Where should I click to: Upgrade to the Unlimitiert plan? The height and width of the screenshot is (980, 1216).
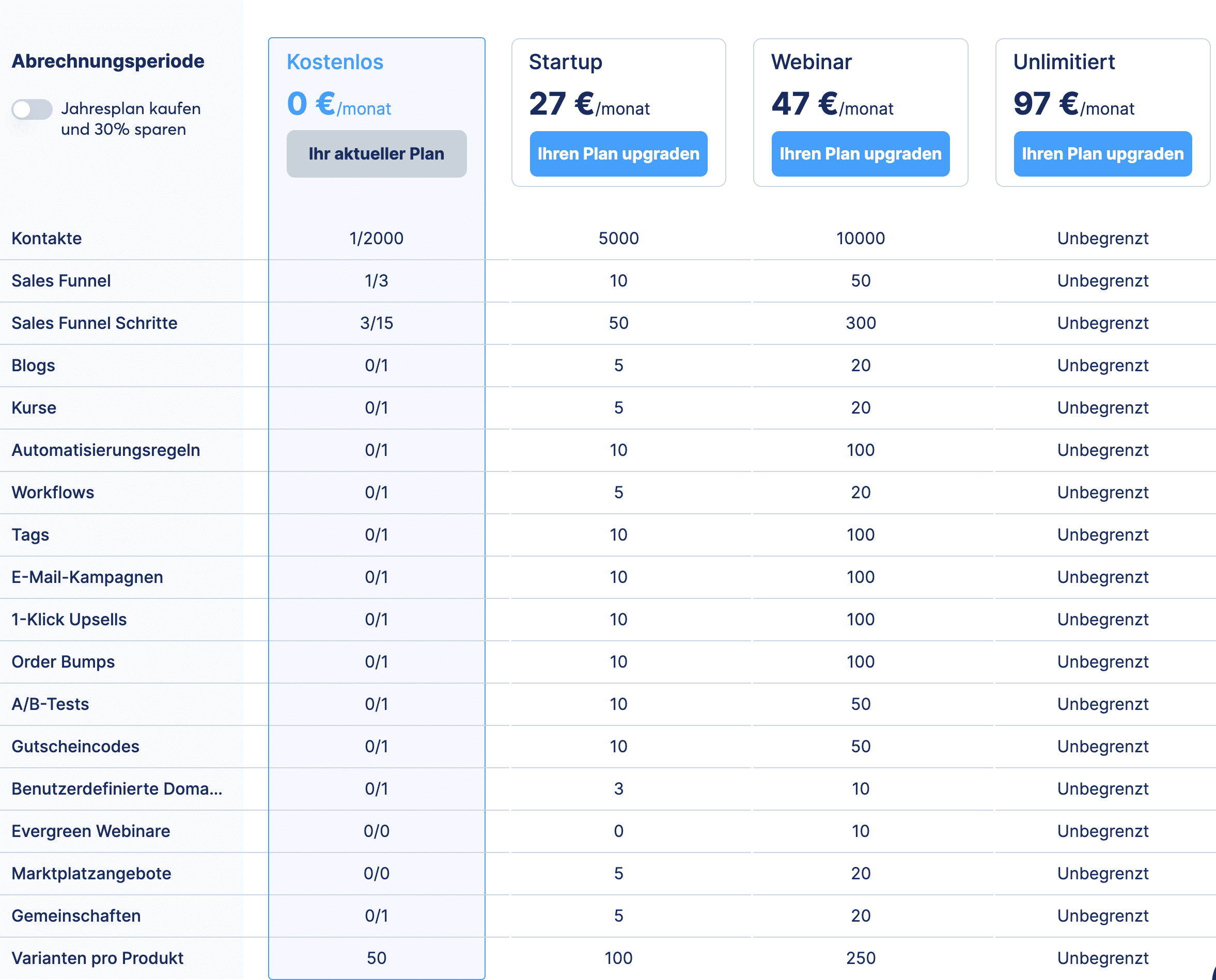point(1102,153)
